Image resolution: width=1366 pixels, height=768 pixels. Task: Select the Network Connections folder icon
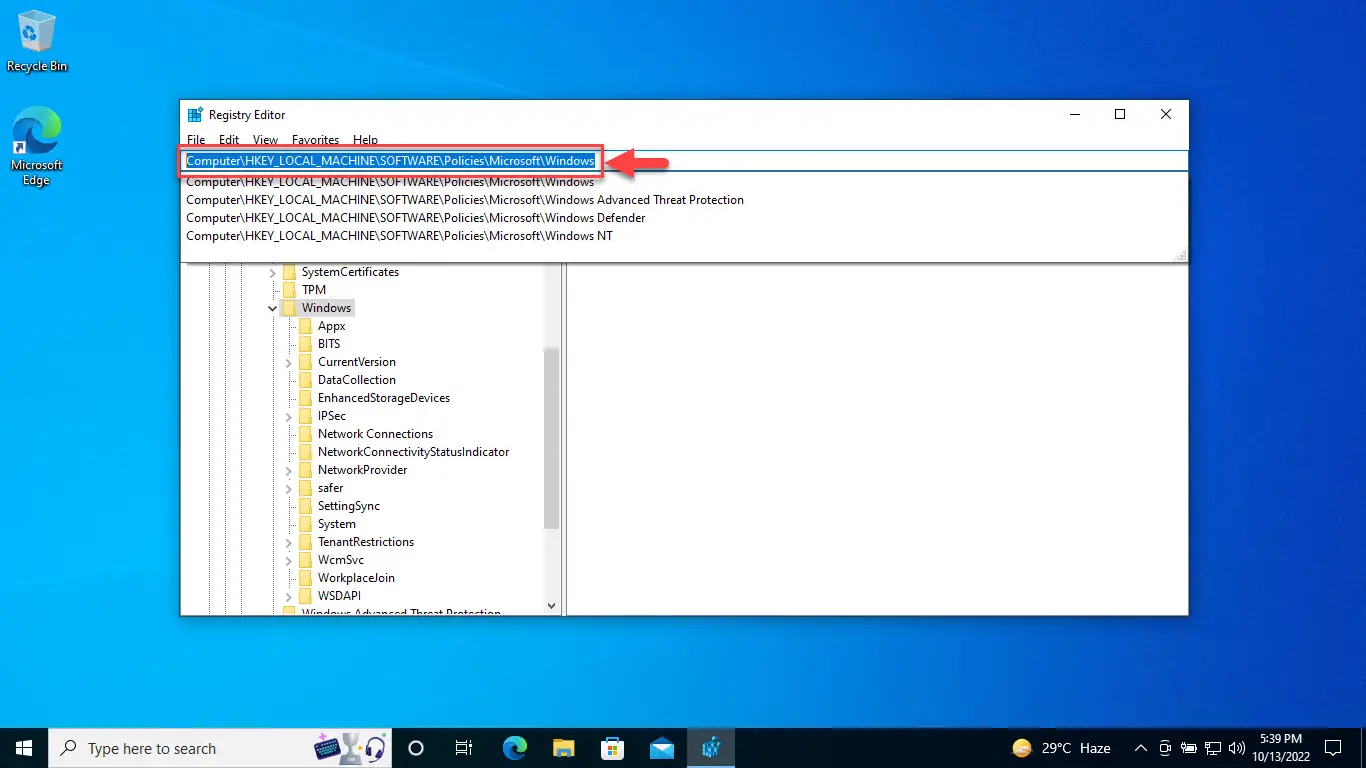[306, 434]
